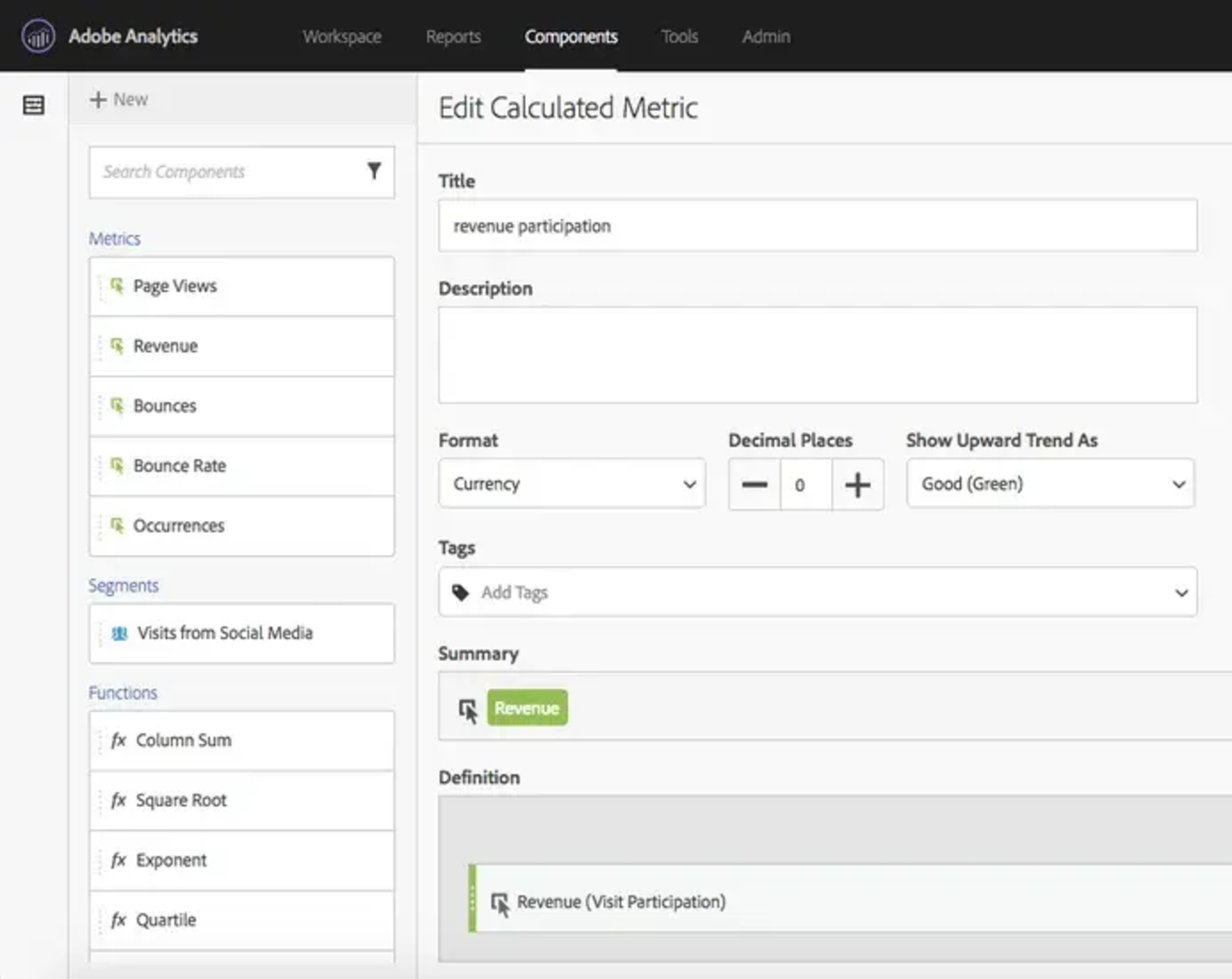Click the Visits from Social Media segment icon
This screenshot has width=1232, height=979.
tap(119, 633)
